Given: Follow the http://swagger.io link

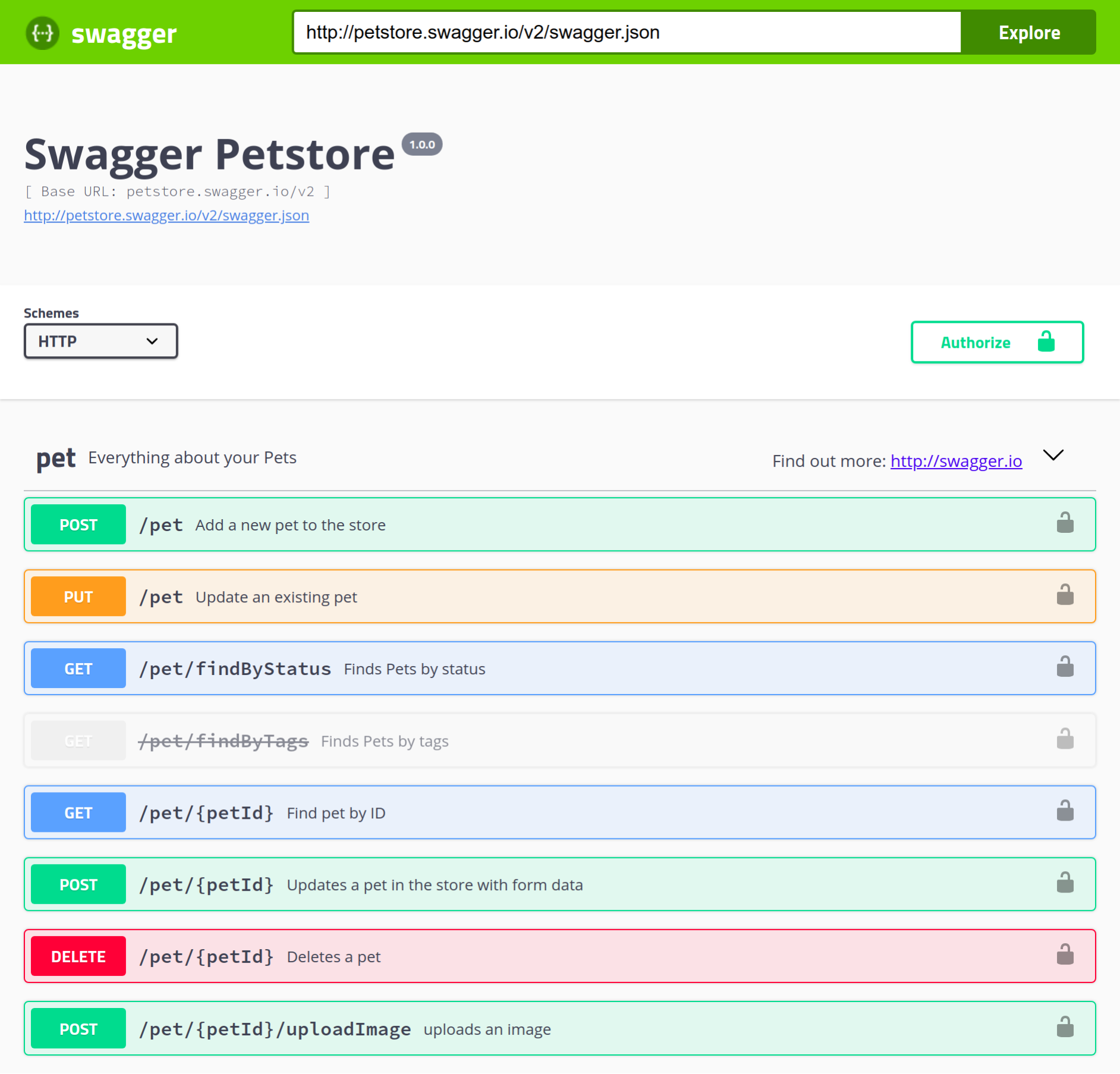Looking at the screenshot, I should pyautogui.click(x=956, y=461).
